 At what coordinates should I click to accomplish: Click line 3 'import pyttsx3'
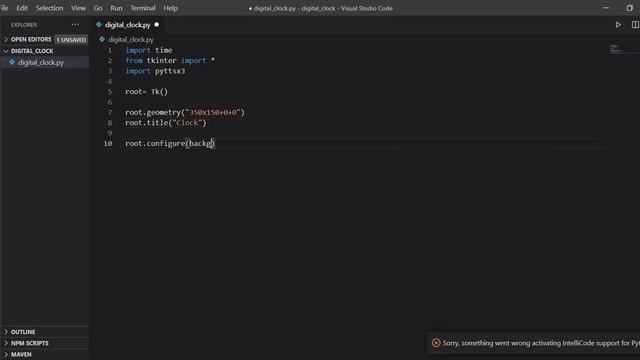(155, 71)
